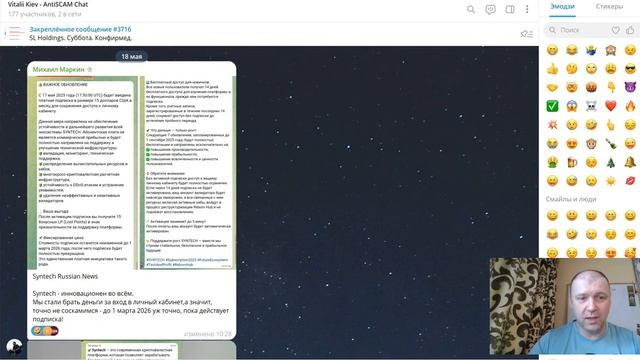Insert the finger pointing down emoji
Screen dimensions: 640x360
[611, 87]
